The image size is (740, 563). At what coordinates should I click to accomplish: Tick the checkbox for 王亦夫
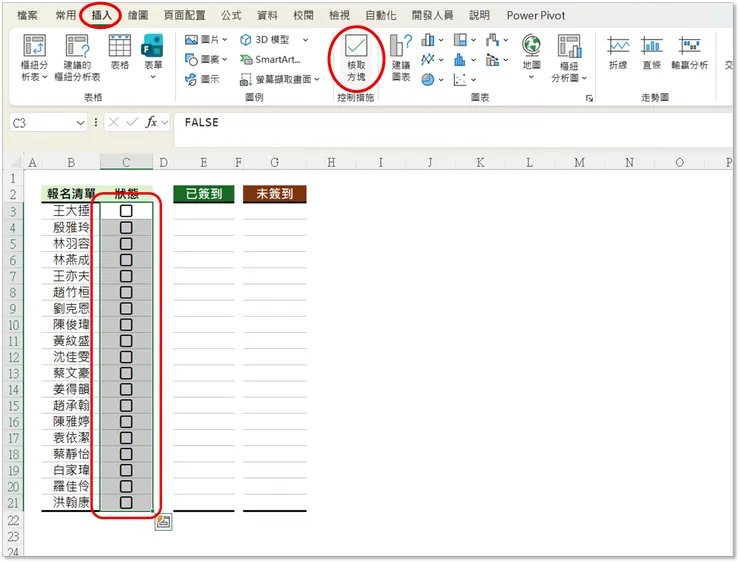(x=126, y=276)
